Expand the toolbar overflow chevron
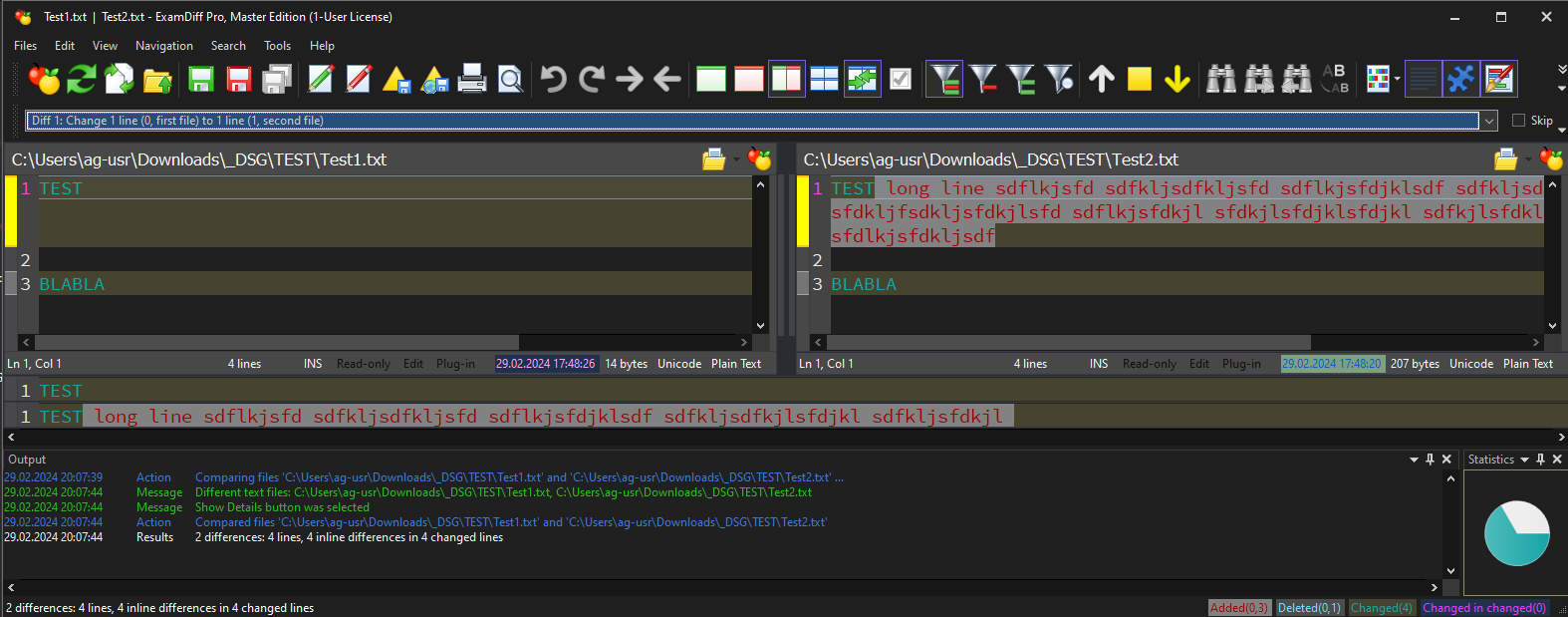This screenshot has height=617, width=1568. tap(1561, 69)
